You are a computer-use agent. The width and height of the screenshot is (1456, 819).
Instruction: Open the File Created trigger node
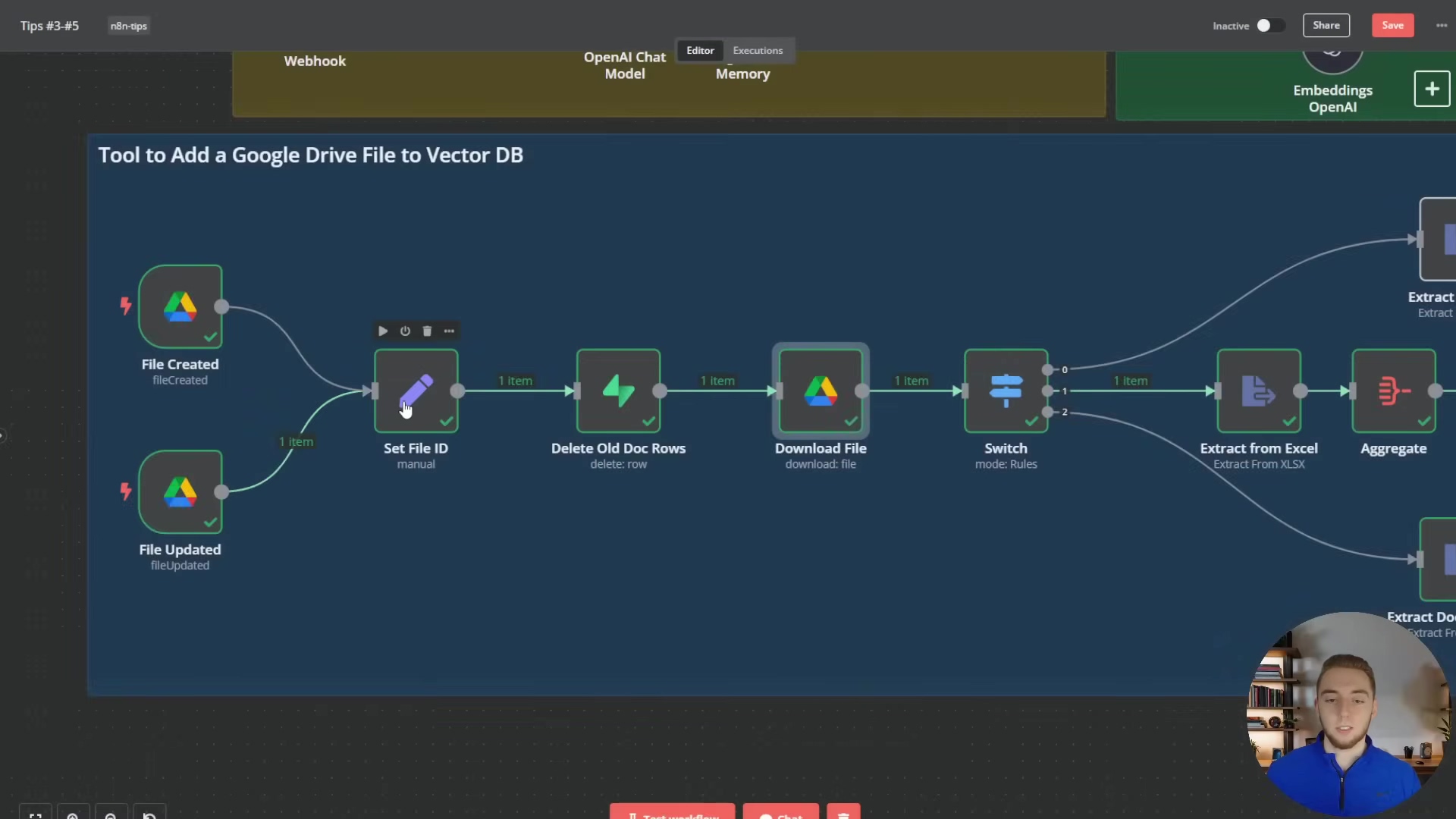coord(180,306)
